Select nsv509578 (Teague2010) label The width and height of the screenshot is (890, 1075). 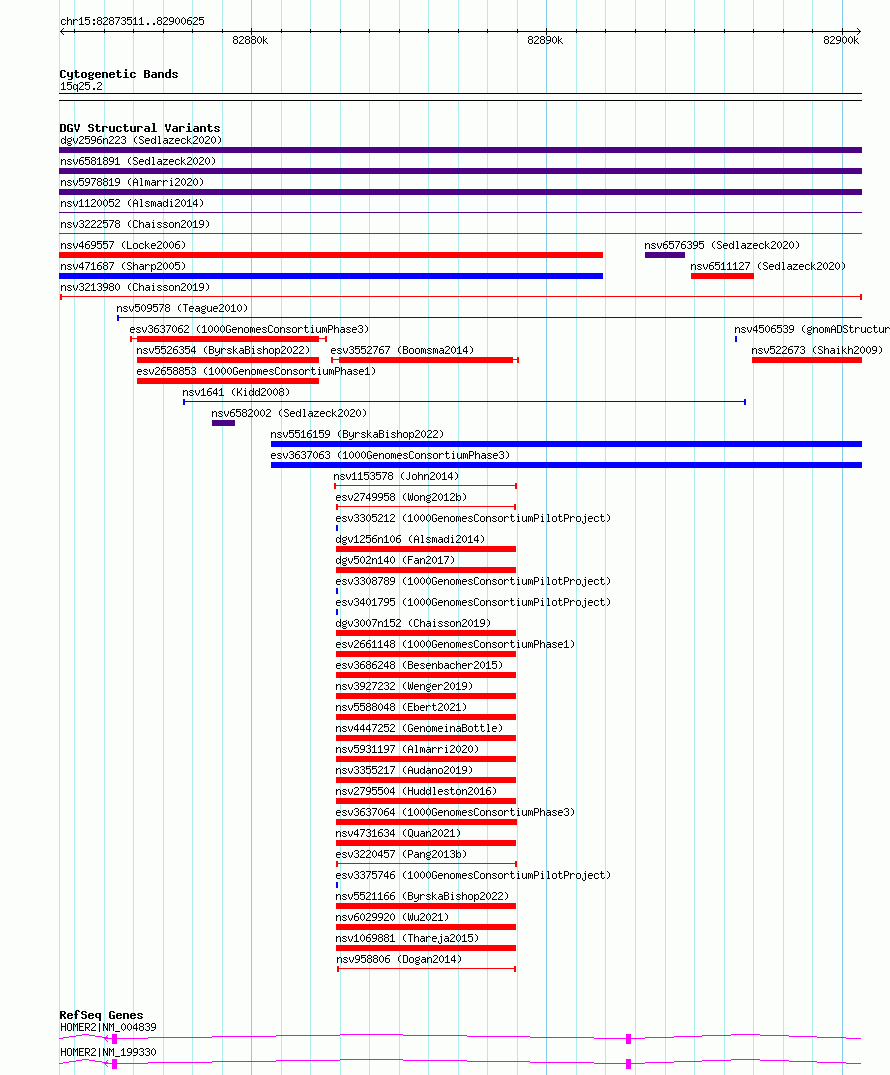pos(182,309)
